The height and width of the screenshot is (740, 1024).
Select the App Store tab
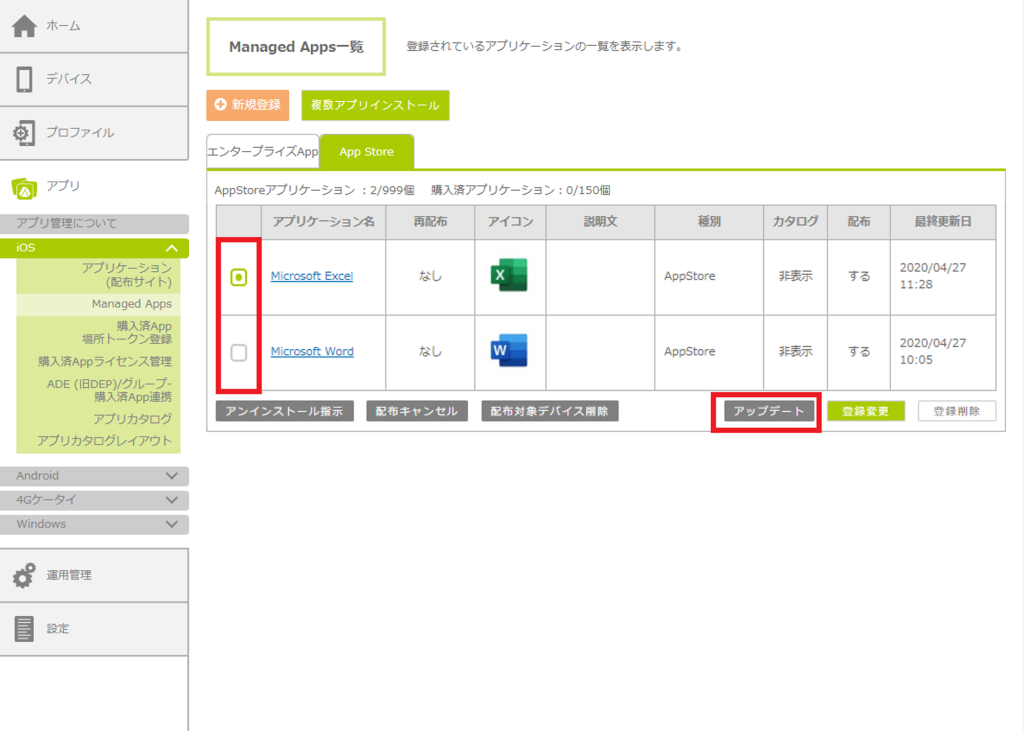click(x=366, y=152)
